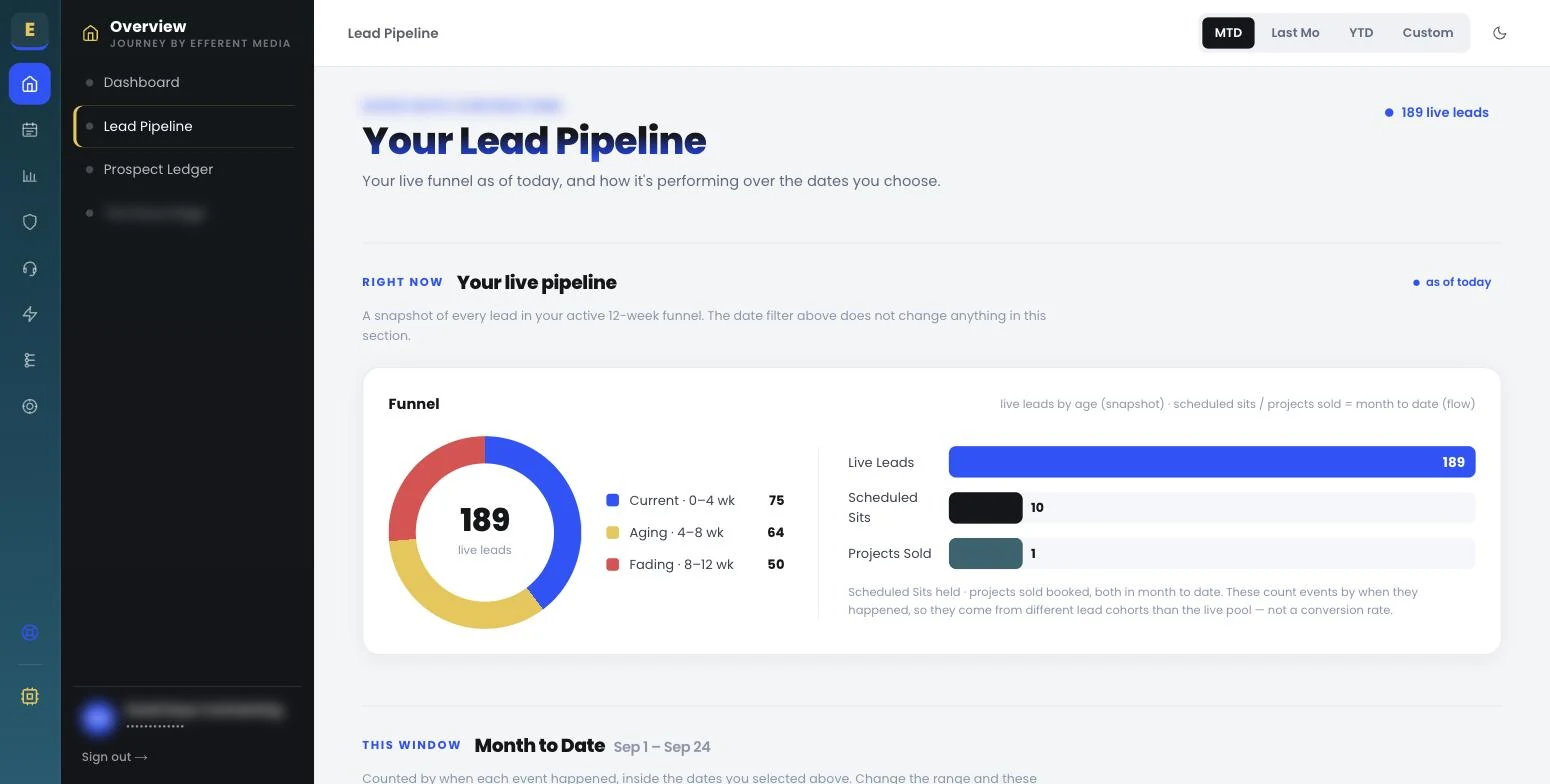Click the Aging count value 64
The width and height of the screenshot is (1550, 784).
[x=776, y=532]
